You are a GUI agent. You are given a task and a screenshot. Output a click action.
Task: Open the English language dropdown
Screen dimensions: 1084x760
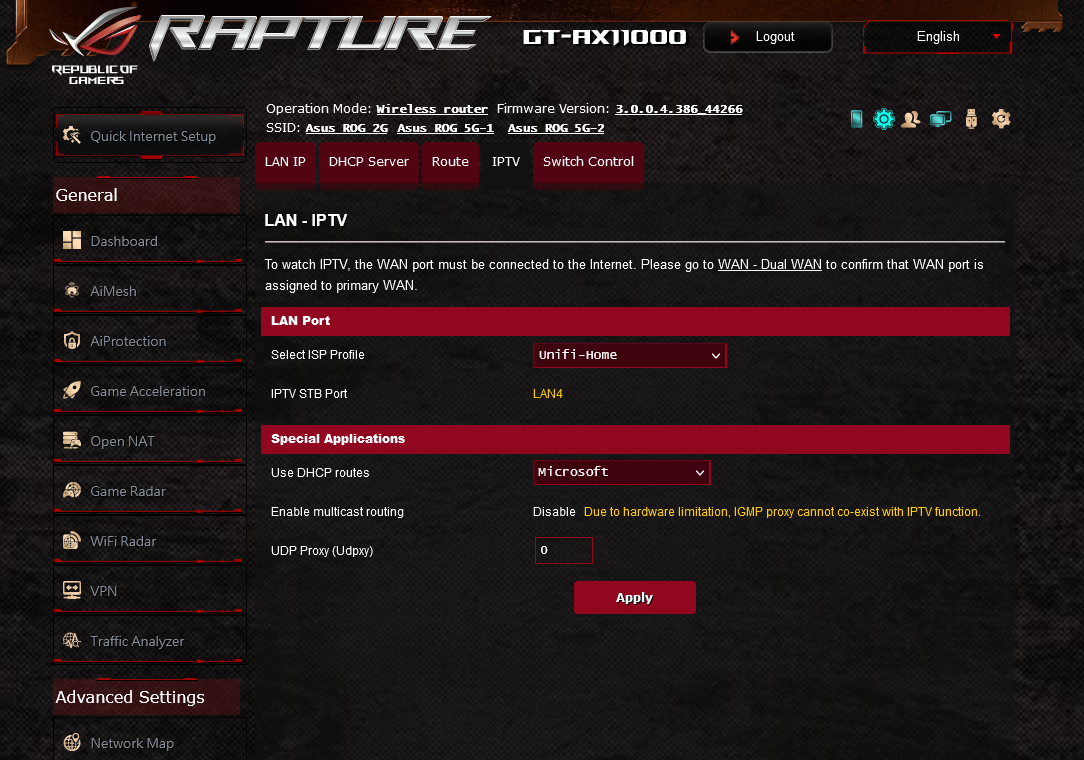[x=937, y=37]
